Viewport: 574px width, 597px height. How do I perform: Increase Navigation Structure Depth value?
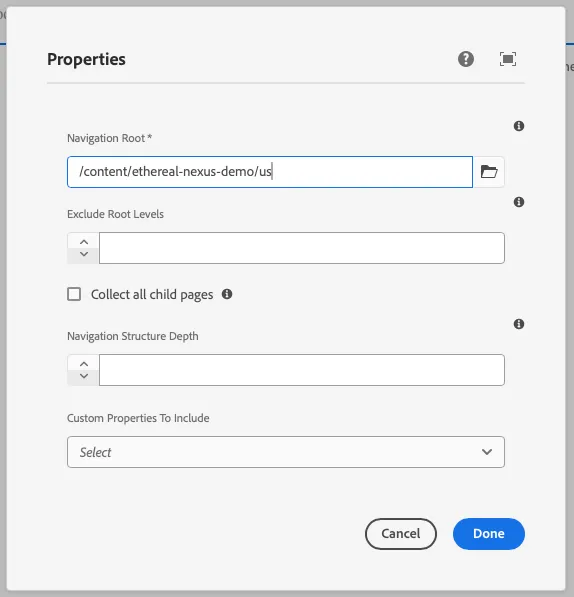click(84, 364)
